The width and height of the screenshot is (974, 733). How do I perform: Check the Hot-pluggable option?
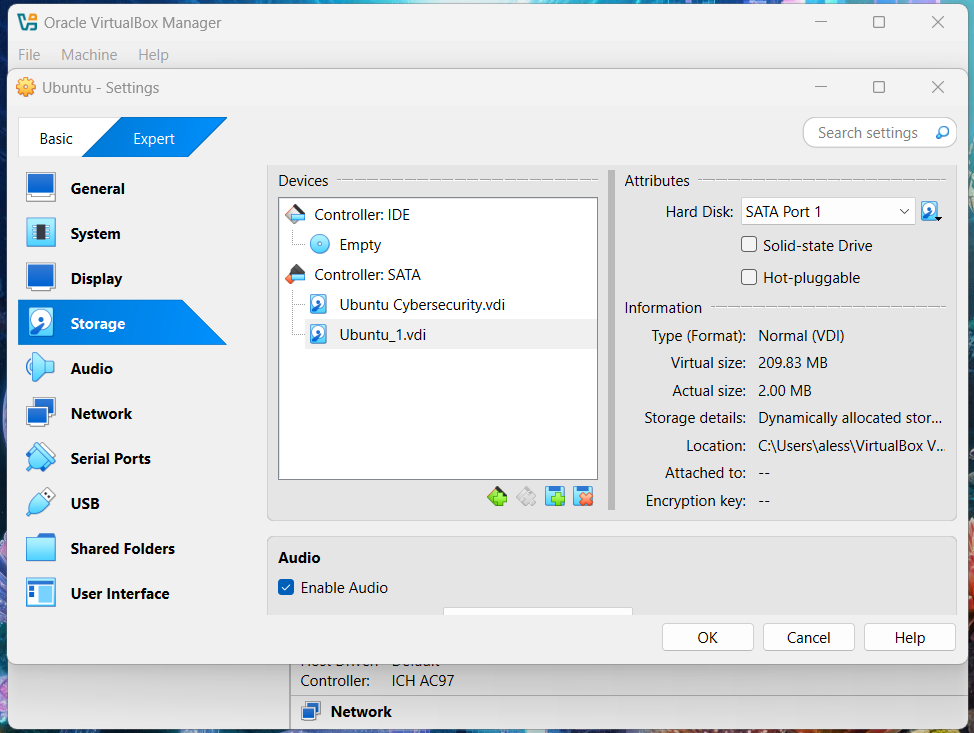pos(748,278)
